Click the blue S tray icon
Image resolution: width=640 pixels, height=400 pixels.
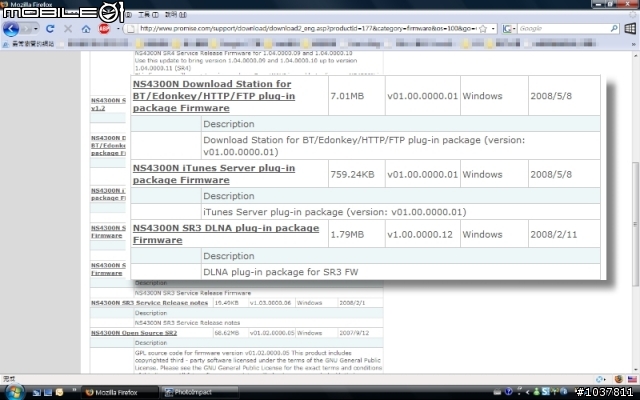pyautogui.click(x=546, y=392)
